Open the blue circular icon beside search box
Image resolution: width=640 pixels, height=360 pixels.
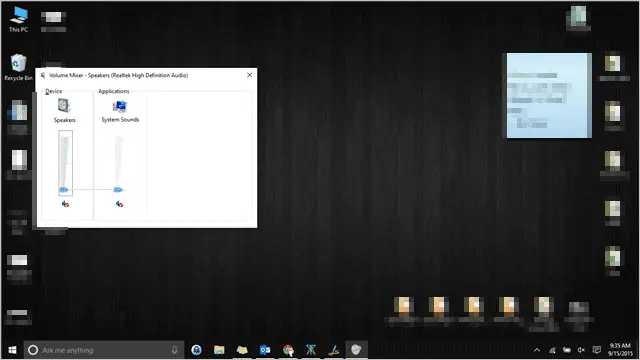[x=196, y=350]
